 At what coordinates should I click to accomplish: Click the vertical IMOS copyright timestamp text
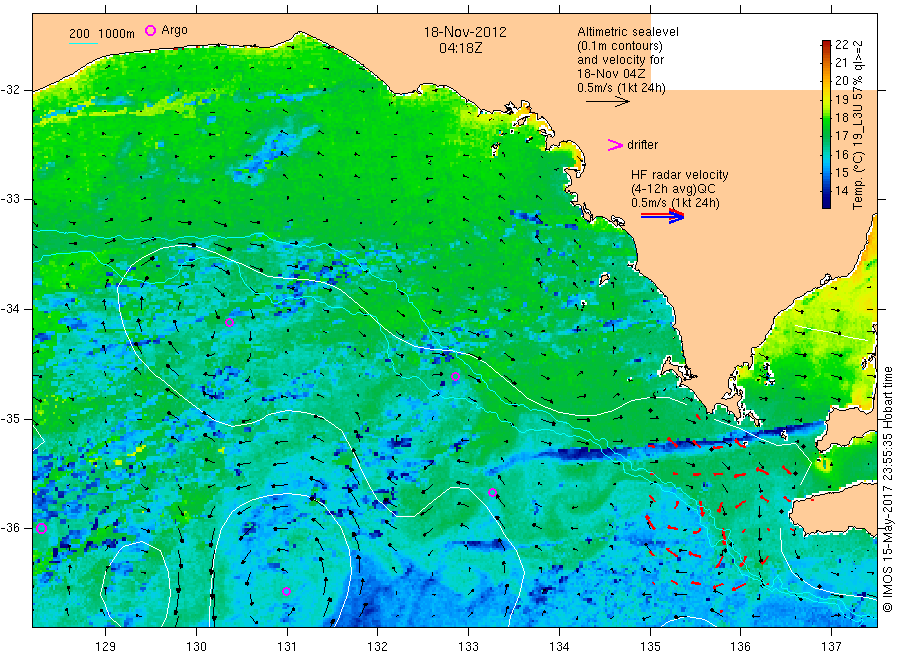(x=887, y=489)
